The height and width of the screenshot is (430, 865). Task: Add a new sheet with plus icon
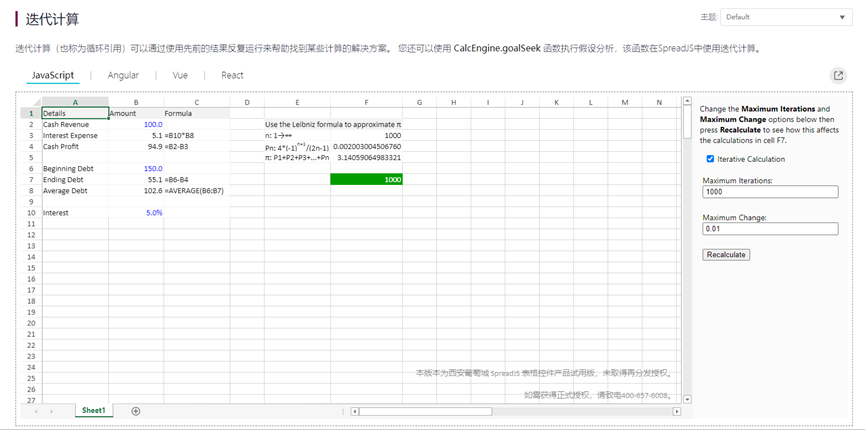click(x=136, y=411)
